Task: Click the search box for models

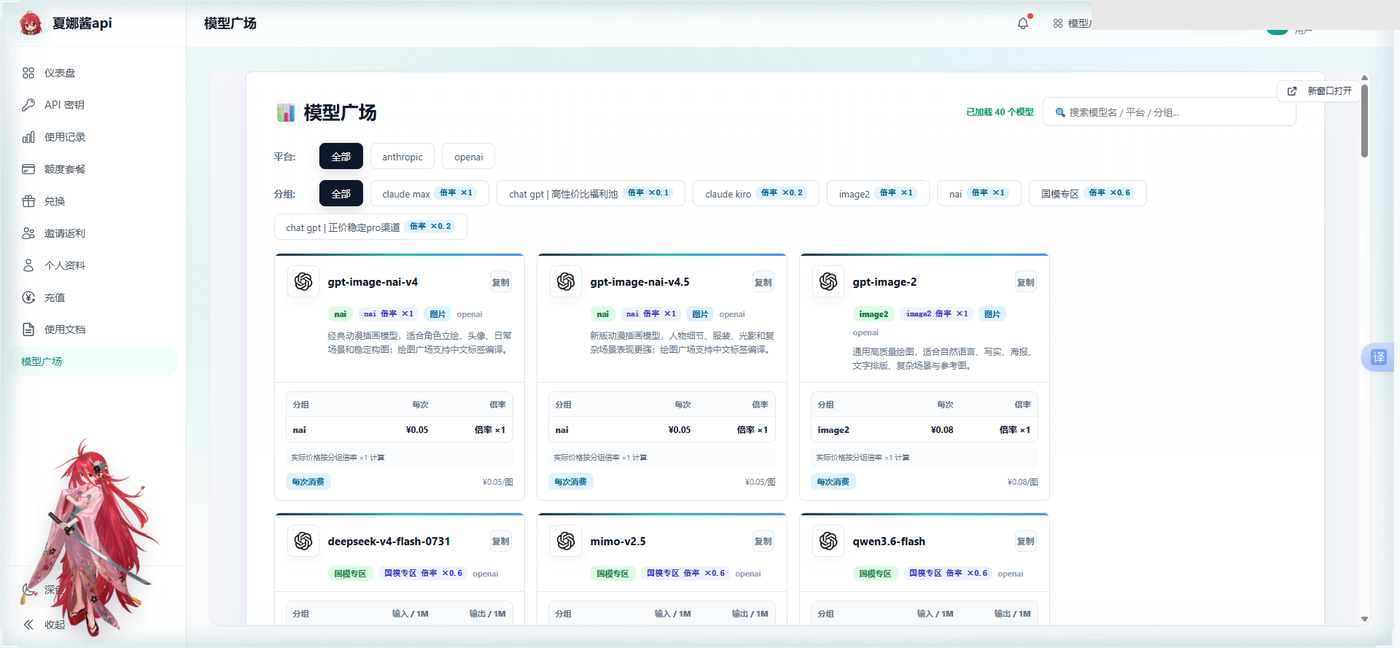Action: coord(1169,112)
